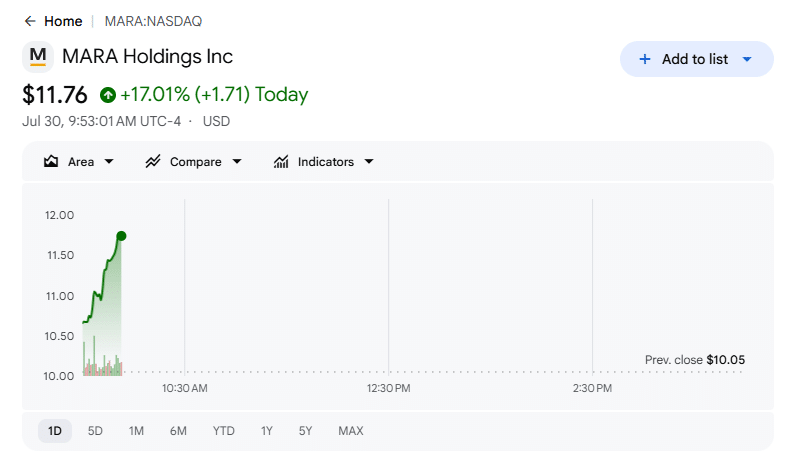This screenshot has width=796, height=461.
Task: Click the 11.50 price axis label
Action: (x=60, y=255)
